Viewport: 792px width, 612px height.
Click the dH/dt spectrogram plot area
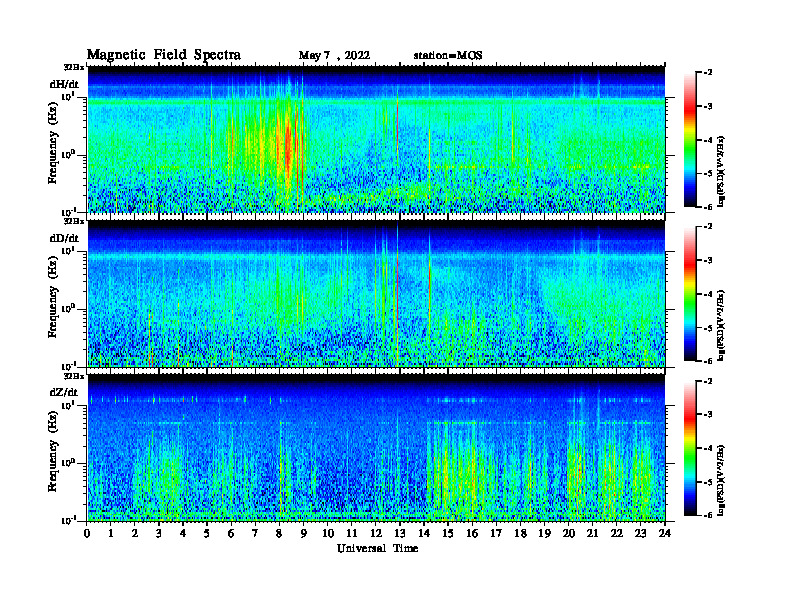(376, 139)
